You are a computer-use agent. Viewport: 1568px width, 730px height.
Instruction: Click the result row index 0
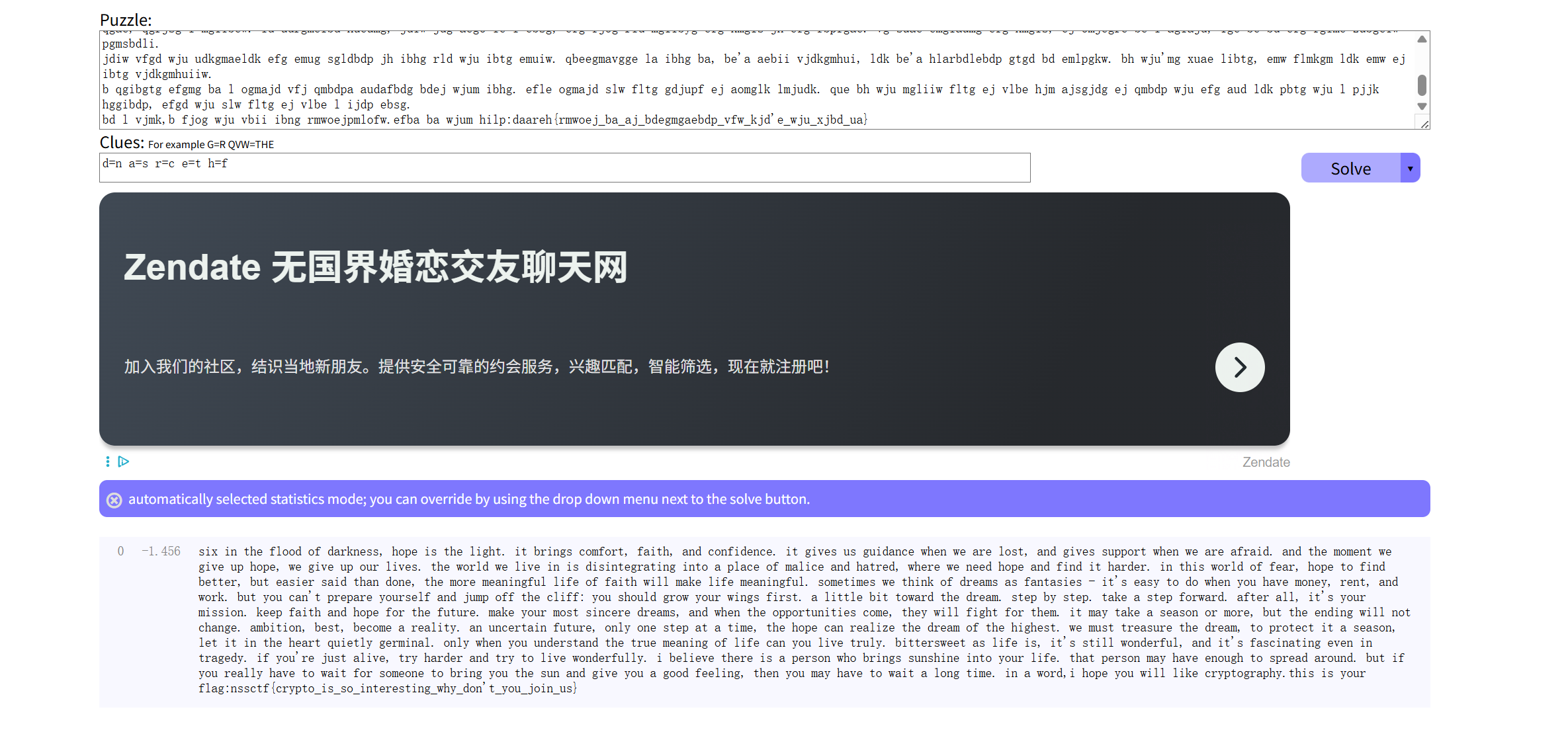(x=120, y=551)
